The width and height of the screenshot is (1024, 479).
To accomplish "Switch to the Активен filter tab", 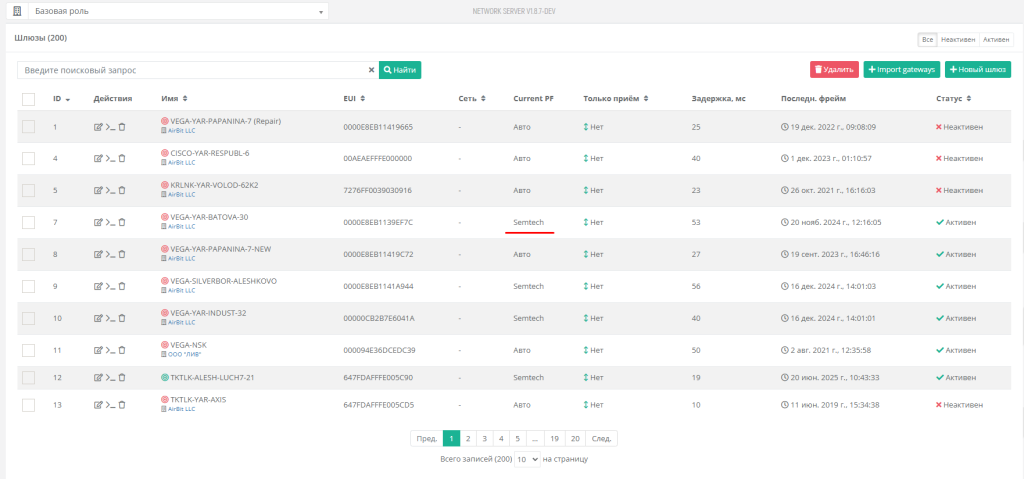I will tap(996, 39).
